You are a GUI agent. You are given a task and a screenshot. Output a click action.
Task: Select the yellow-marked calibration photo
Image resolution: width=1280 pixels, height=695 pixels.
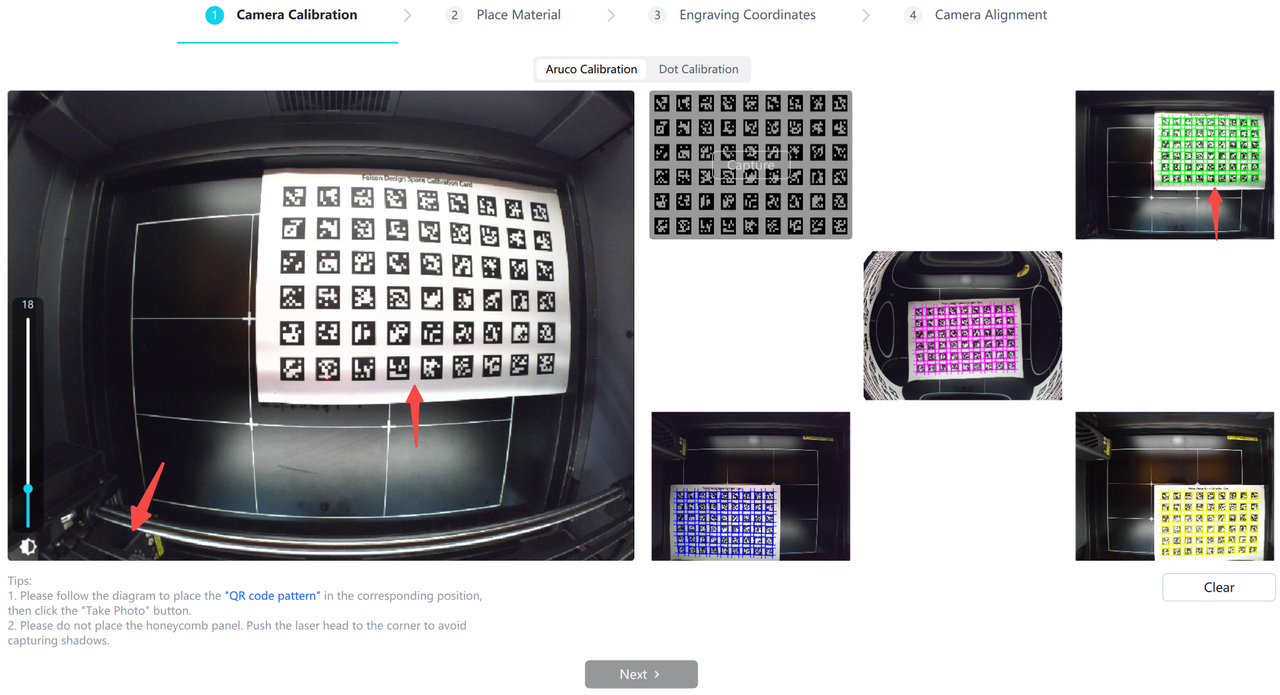[1174, 486]
